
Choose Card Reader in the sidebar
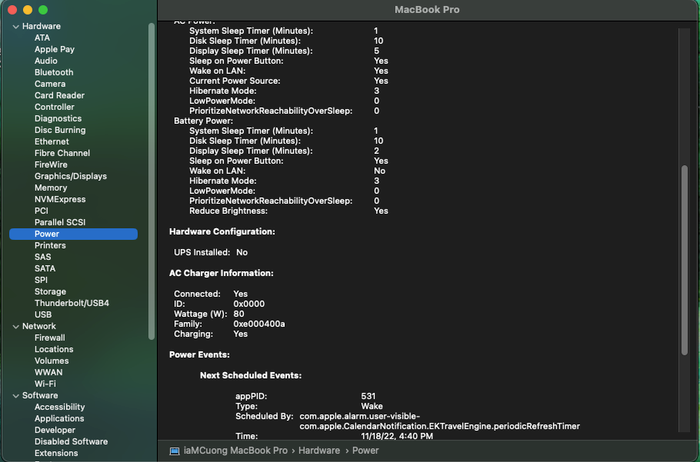[x=59, y=96]
